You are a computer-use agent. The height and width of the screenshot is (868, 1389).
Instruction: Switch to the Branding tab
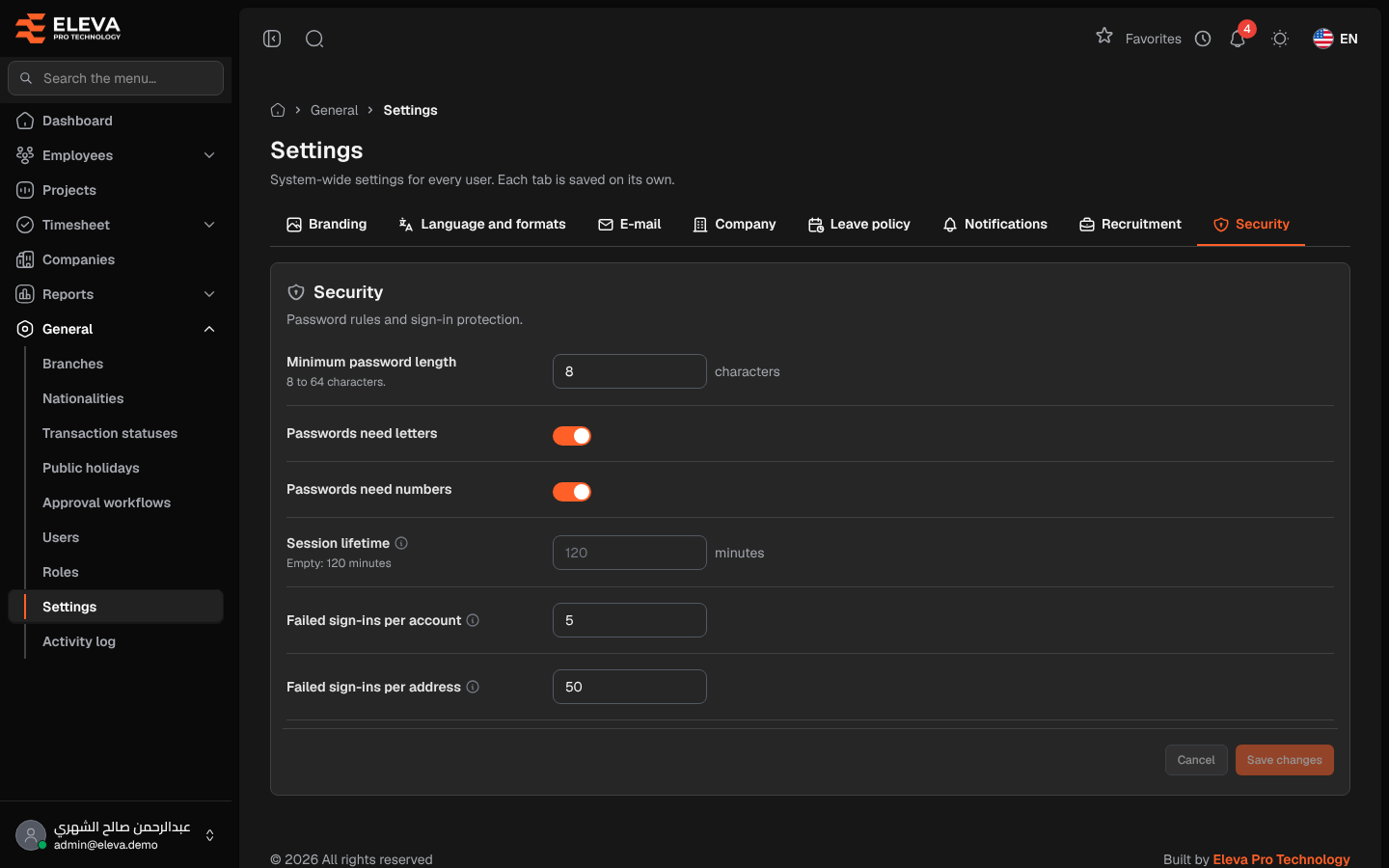coord(327,225)
